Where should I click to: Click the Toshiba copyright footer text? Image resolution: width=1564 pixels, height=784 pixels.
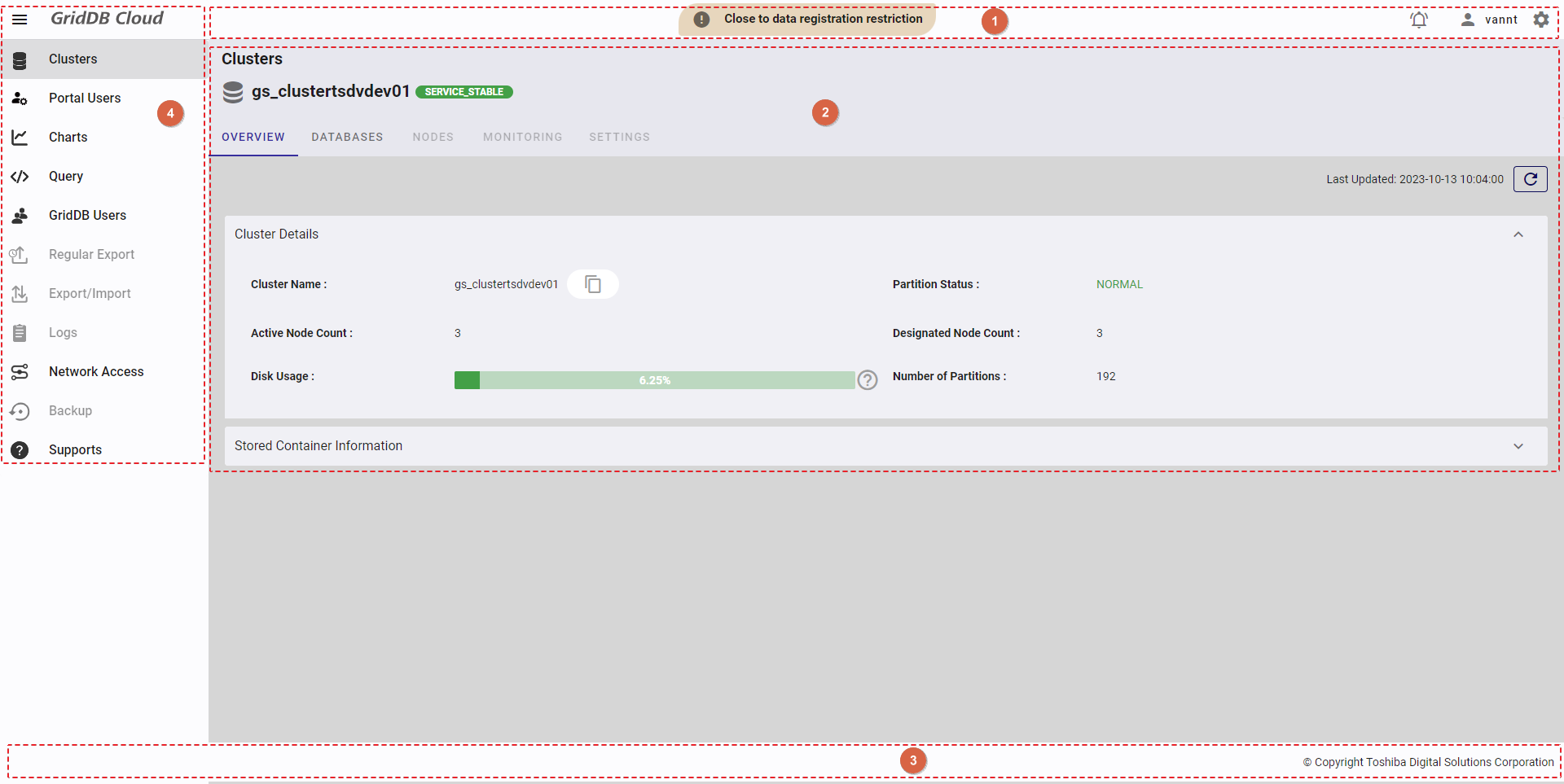point(1429,762)
